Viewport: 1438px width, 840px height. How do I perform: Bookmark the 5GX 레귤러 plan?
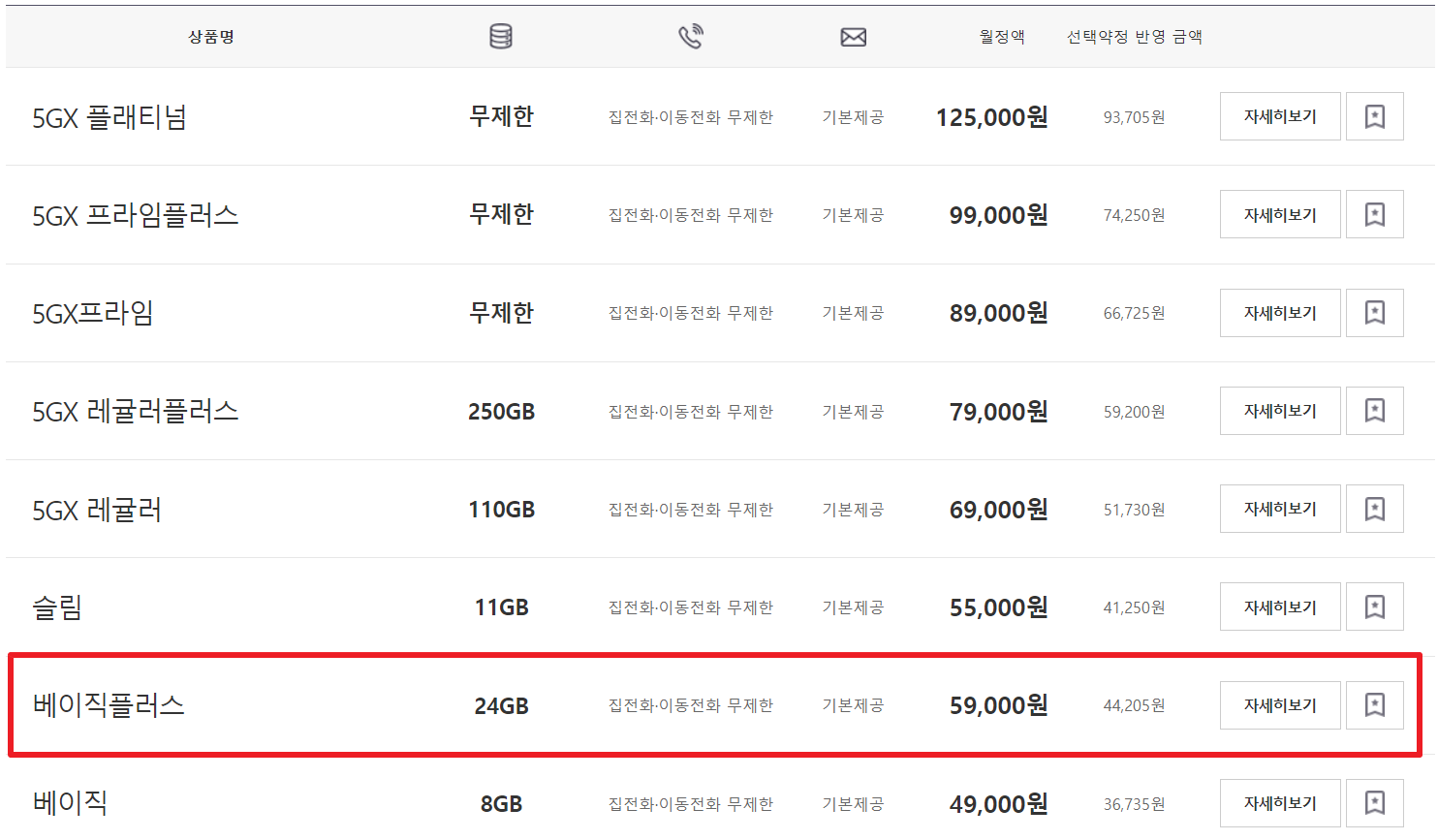pyautogui.click(x=1375, y=508)
